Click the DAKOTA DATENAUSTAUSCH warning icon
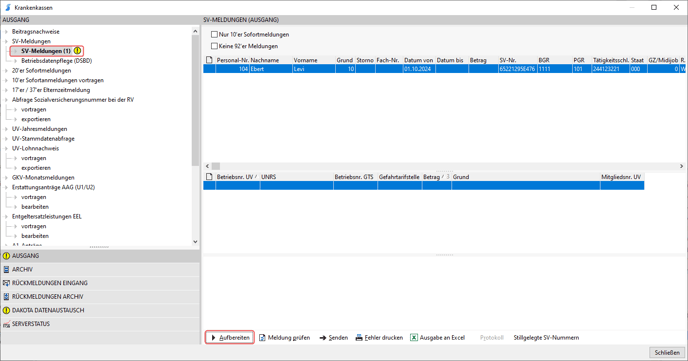The height and width of the screenshot is (361, 688). click(6, 310)
